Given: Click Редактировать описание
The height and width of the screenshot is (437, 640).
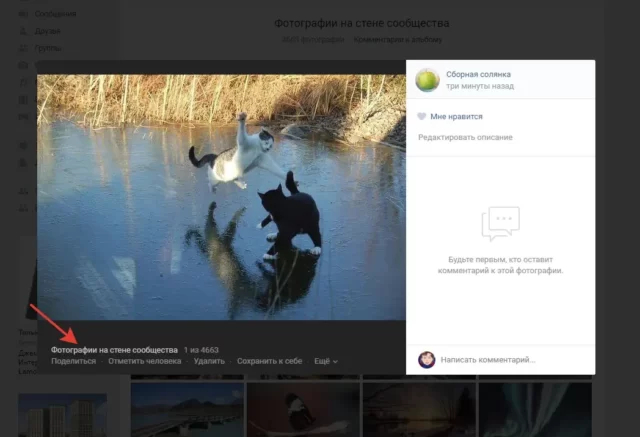Looking at the screenshot, I should click(x=465, y=137).
